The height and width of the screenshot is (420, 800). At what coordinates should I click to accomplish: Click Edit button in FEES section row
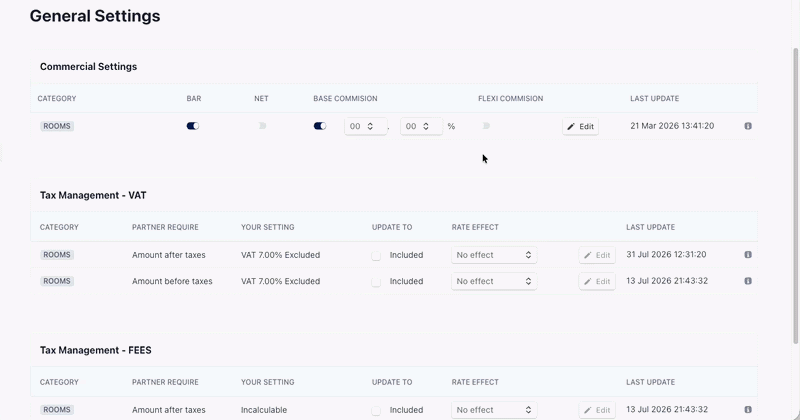tap(597, 410)
